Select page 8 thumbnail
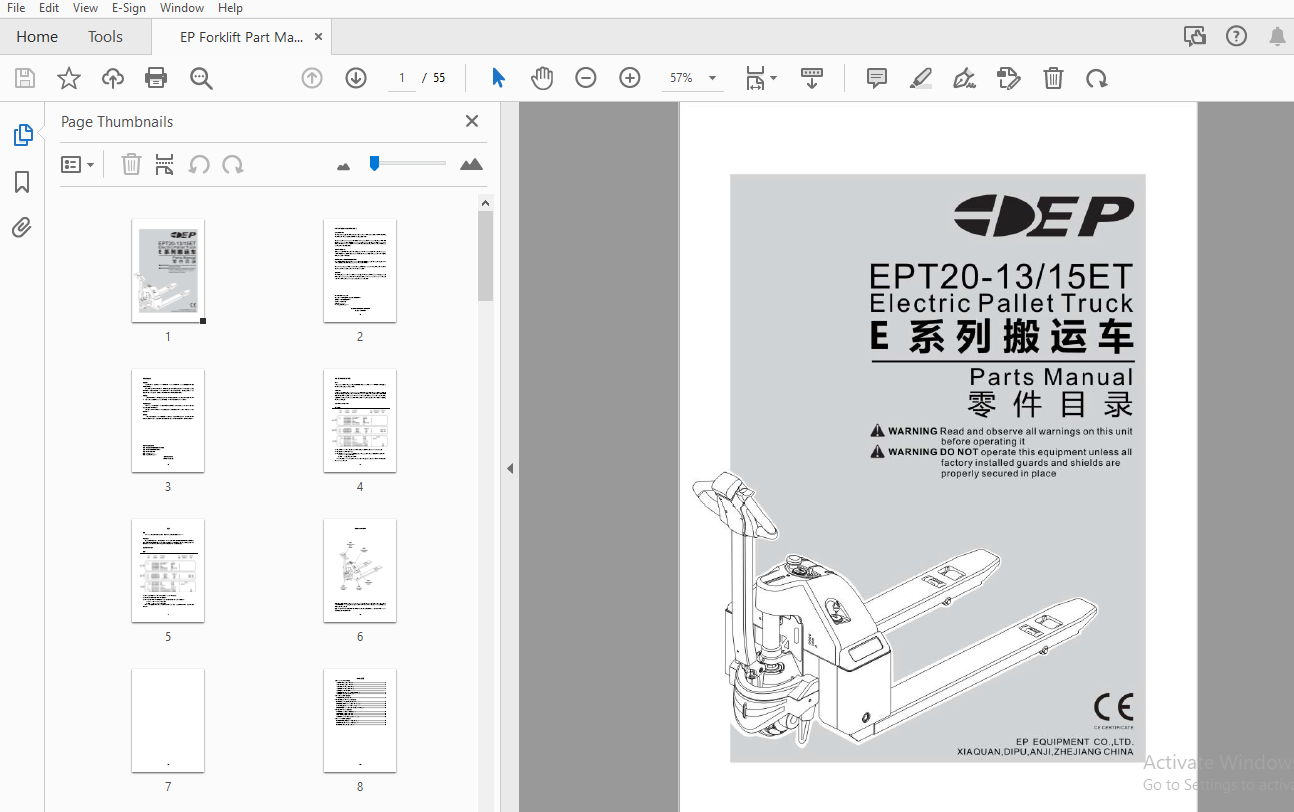 360,721
